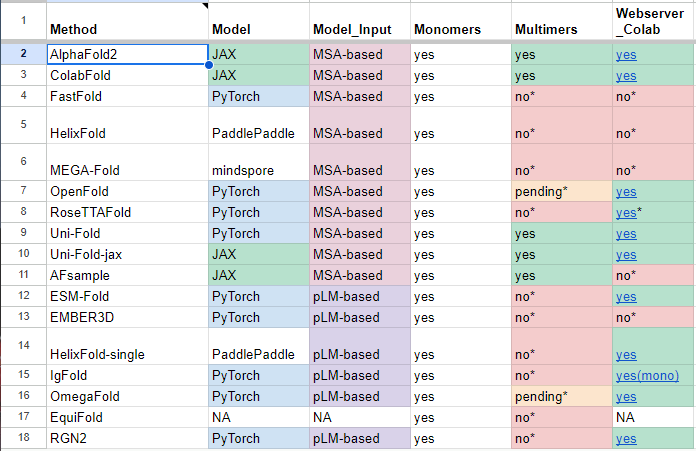Select the HelixFold-single cell
This screenshot has height=451, width=696.
(127, 346)
